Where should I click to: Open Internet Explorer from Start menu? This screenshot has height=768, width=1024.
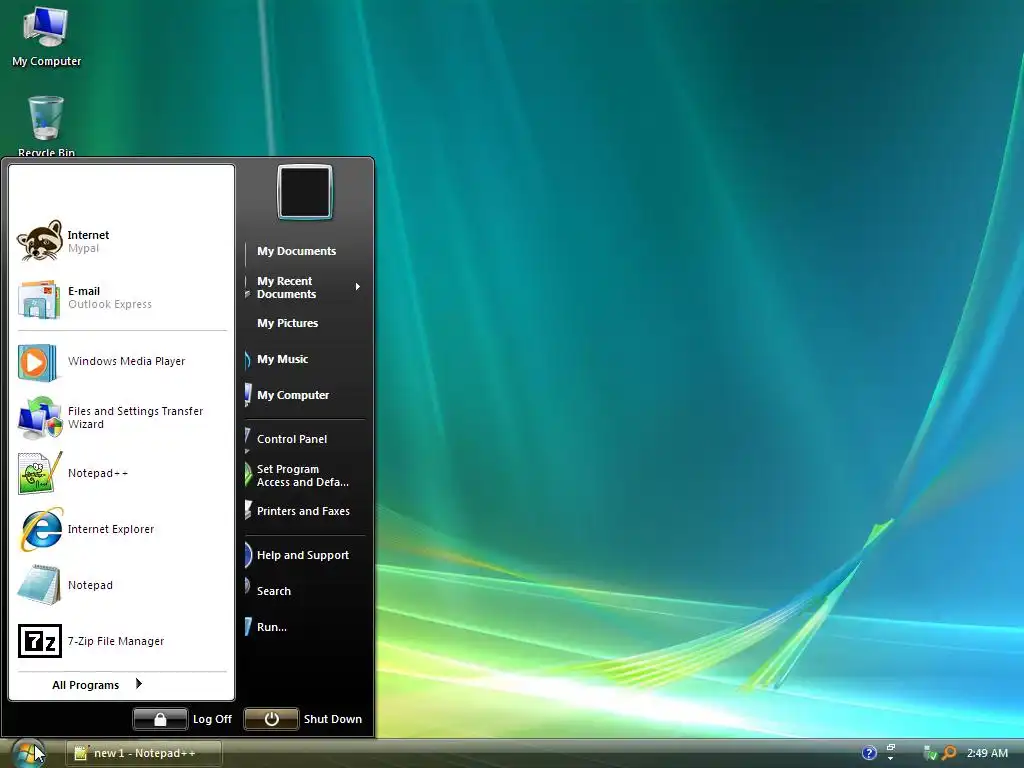click(121, 530)
